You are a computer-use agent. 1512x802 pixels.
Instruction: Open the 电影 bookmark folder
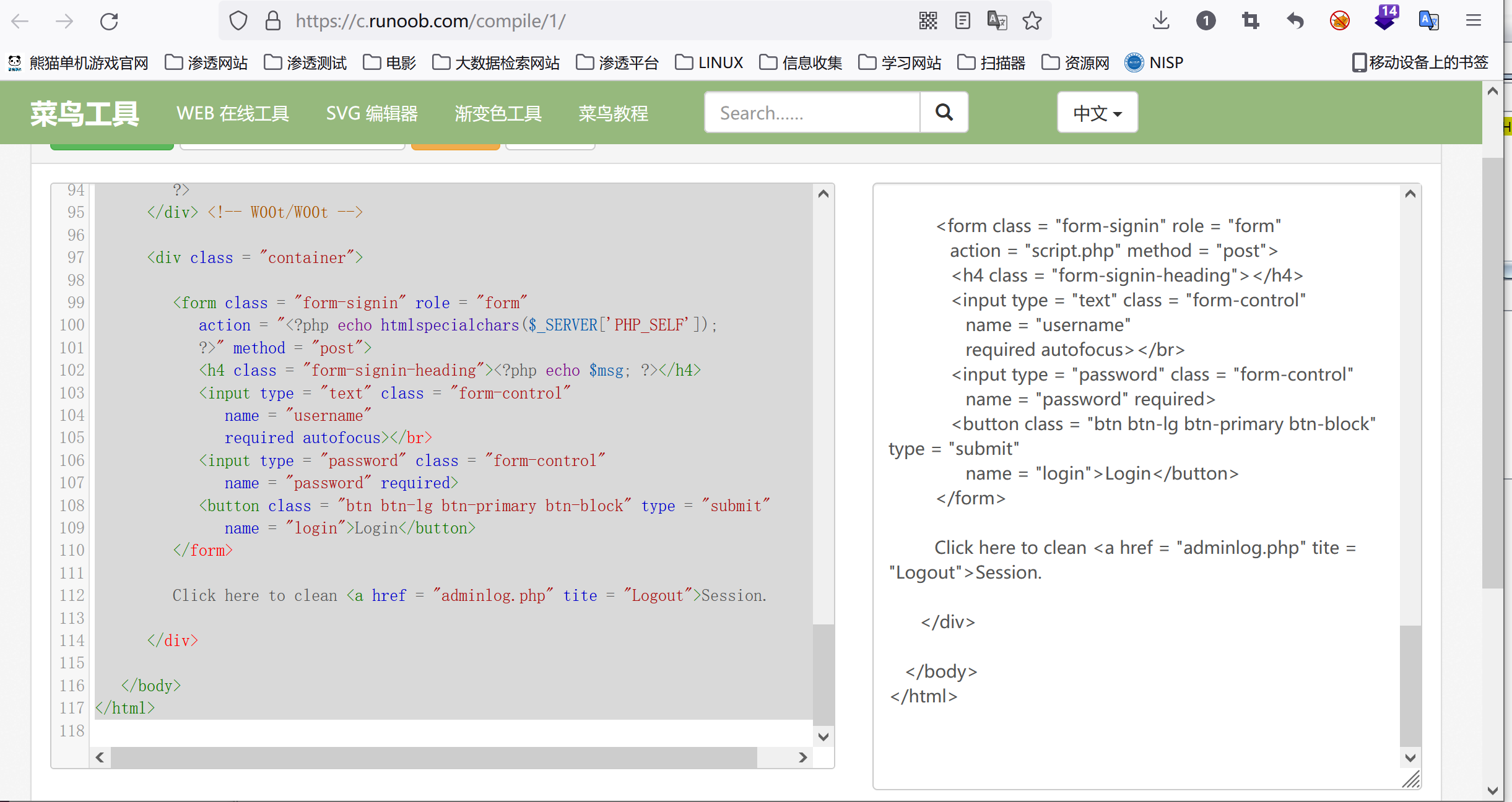tap(389, 63)
